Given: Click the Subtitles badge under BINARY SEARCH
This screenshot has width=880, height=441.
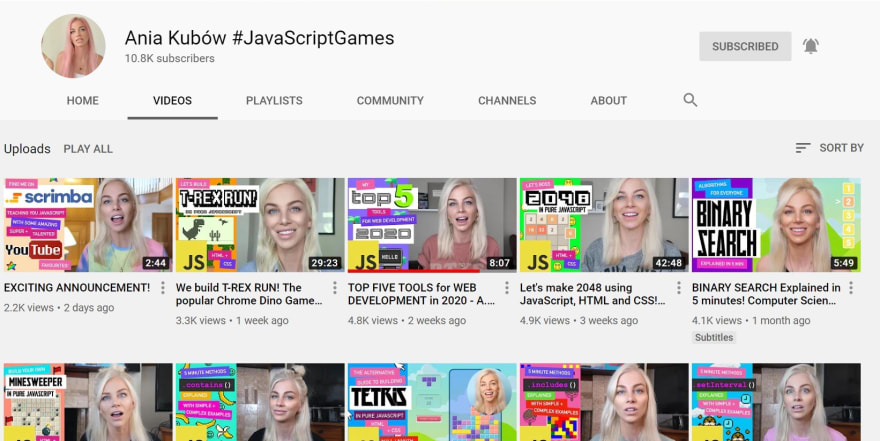Looking at the screenshot, I should (714, 337).
